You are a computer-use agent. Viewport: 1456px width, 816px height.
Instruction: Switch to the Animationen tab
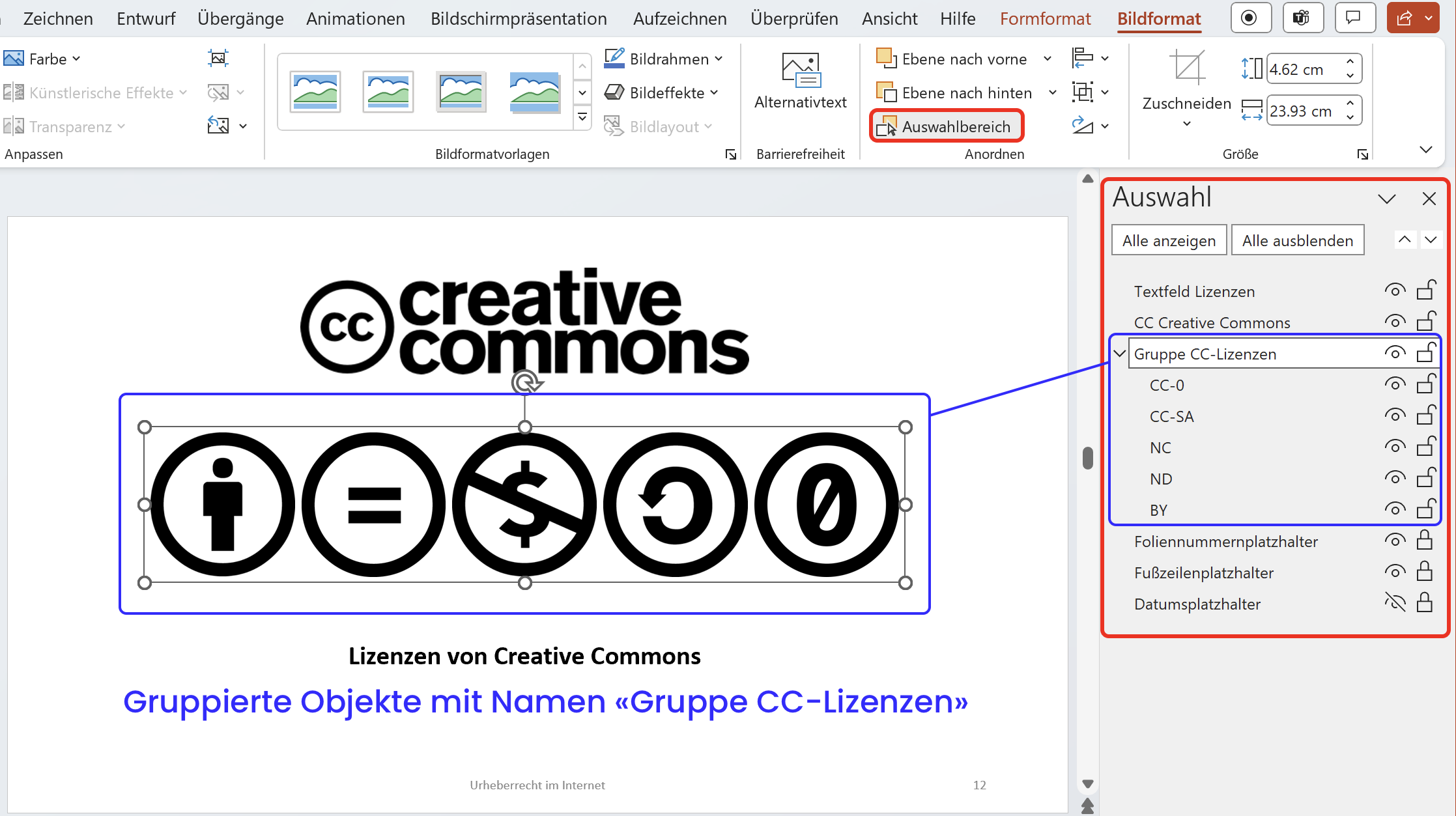[356, 18]
